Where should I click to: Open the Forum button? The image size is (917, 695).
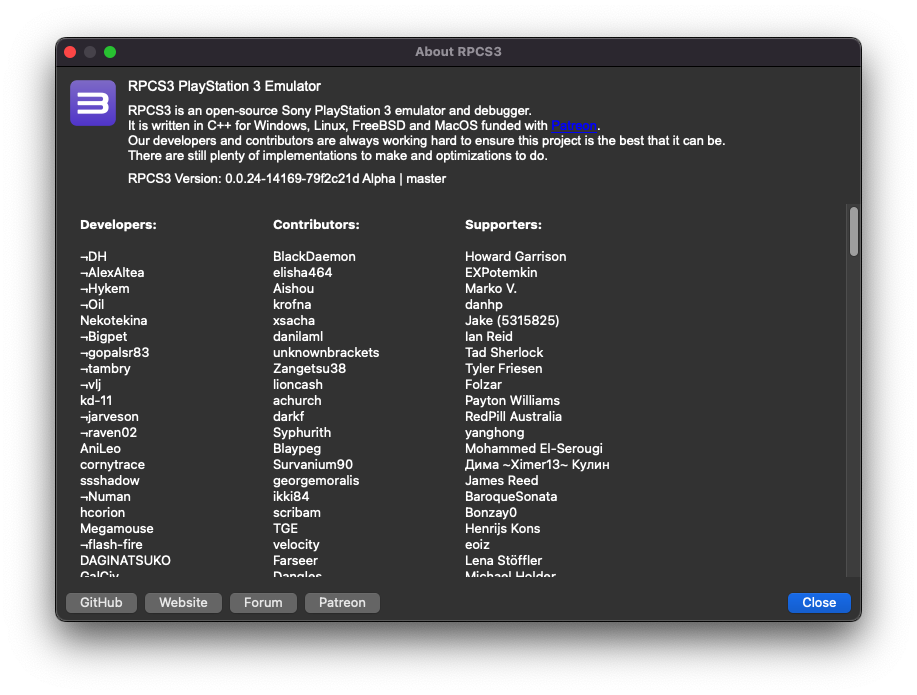click(263, 603)
